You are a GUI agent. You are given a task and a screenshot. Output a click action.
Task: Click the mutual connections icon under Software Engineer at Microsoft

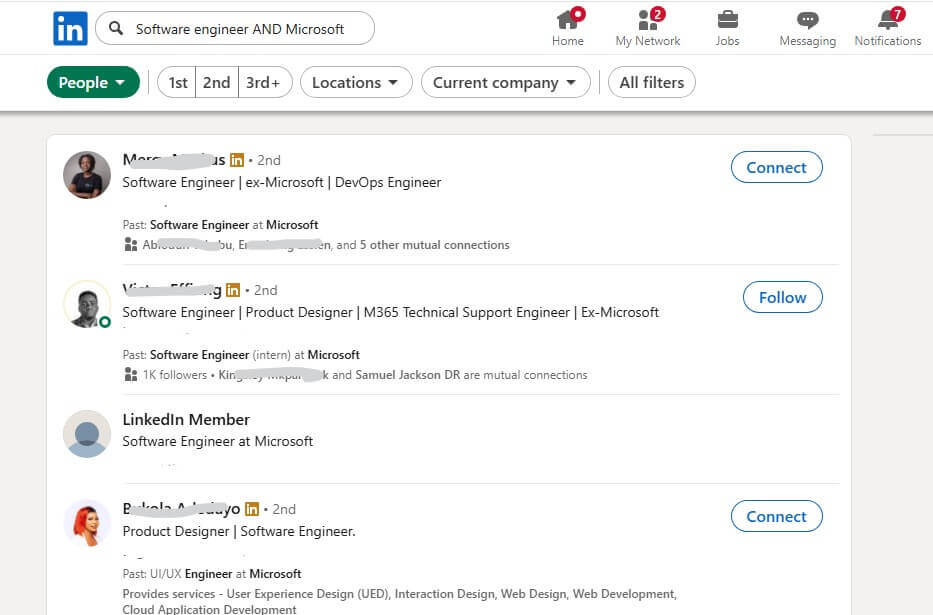131,244
